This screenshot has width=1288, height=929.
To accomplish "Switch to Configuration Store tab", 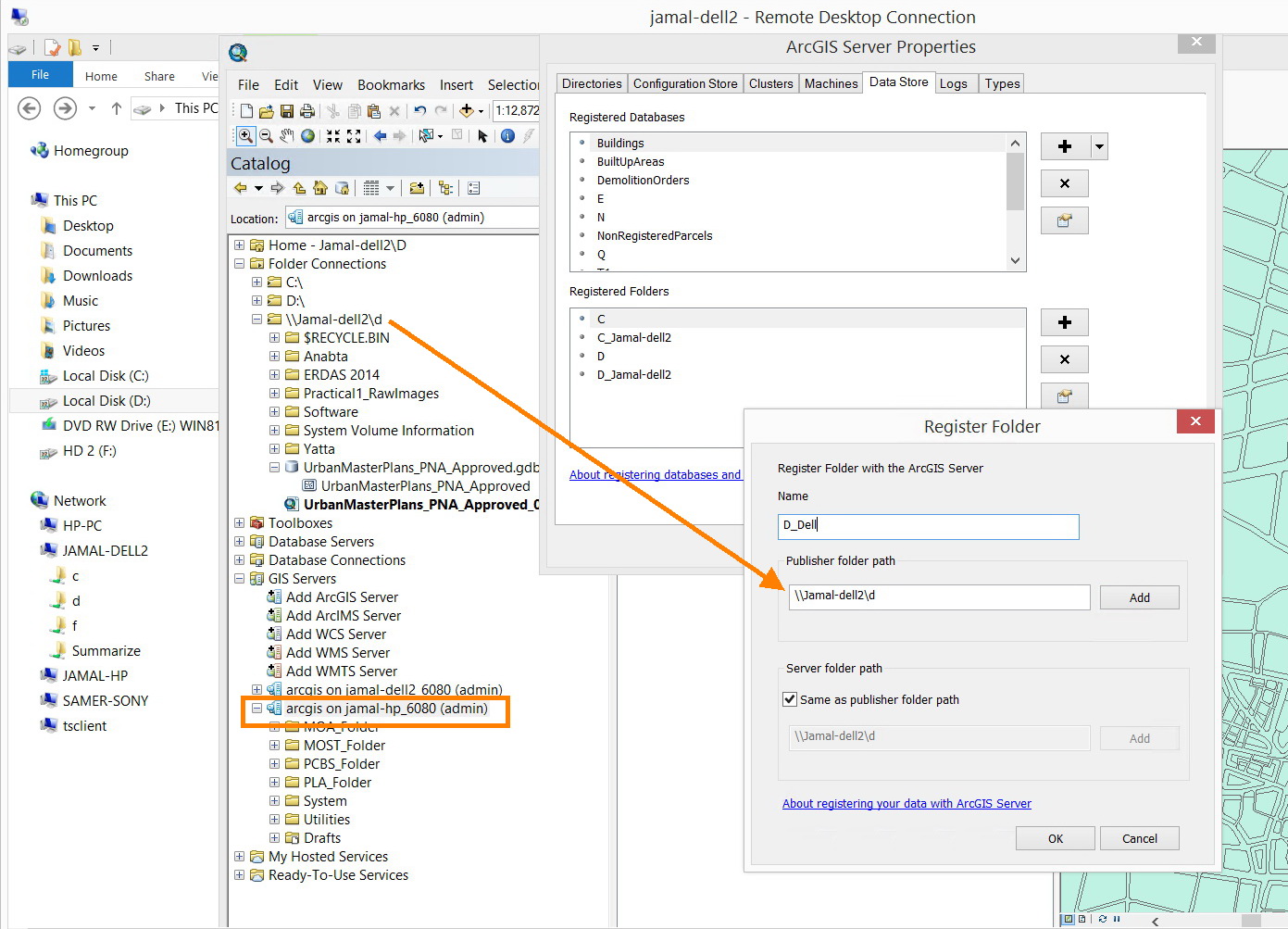I will (x=685, y=83).
